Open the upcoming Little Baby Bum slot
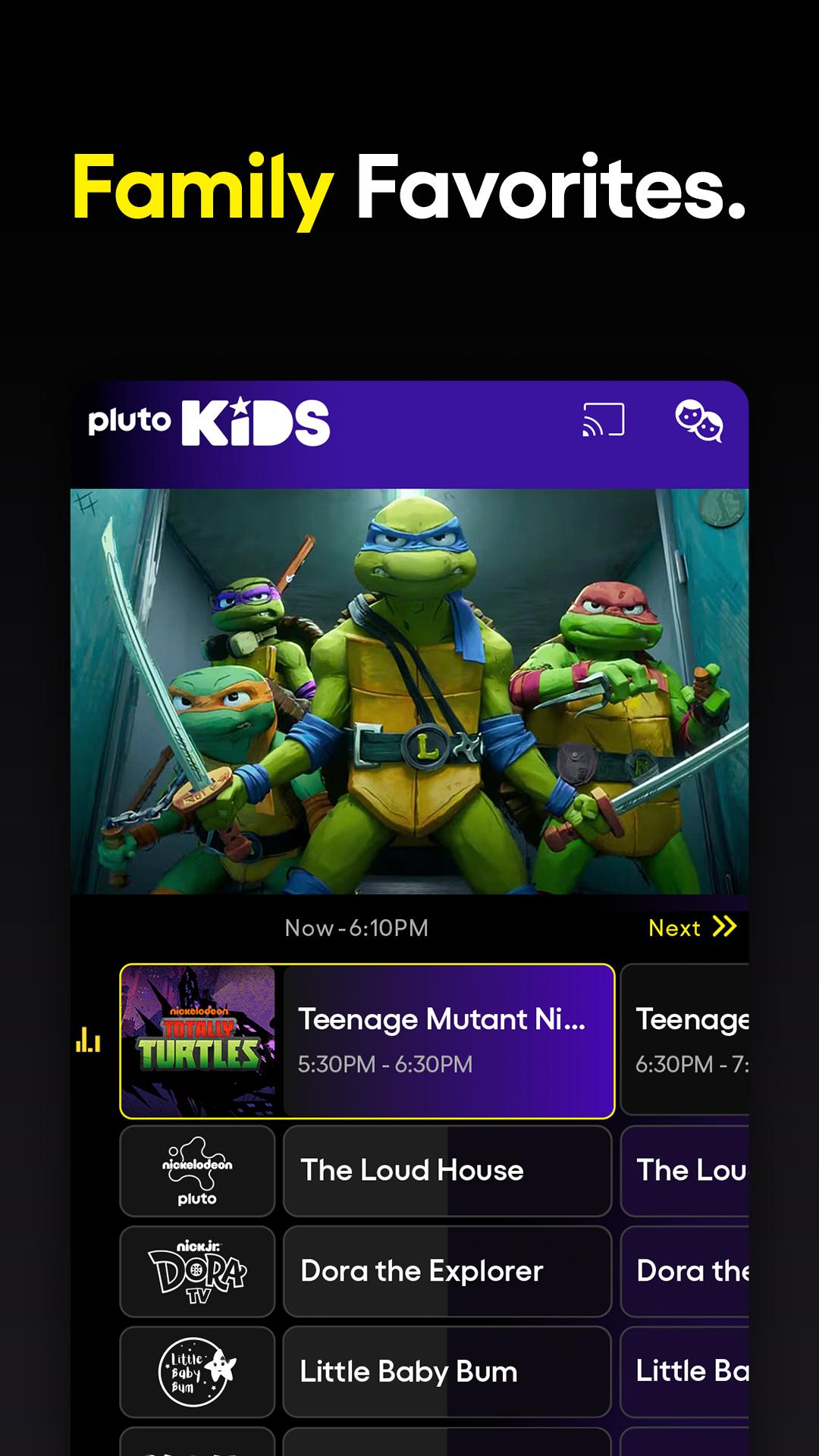This screenshot has width=819, height=1456. (685, 1372)
